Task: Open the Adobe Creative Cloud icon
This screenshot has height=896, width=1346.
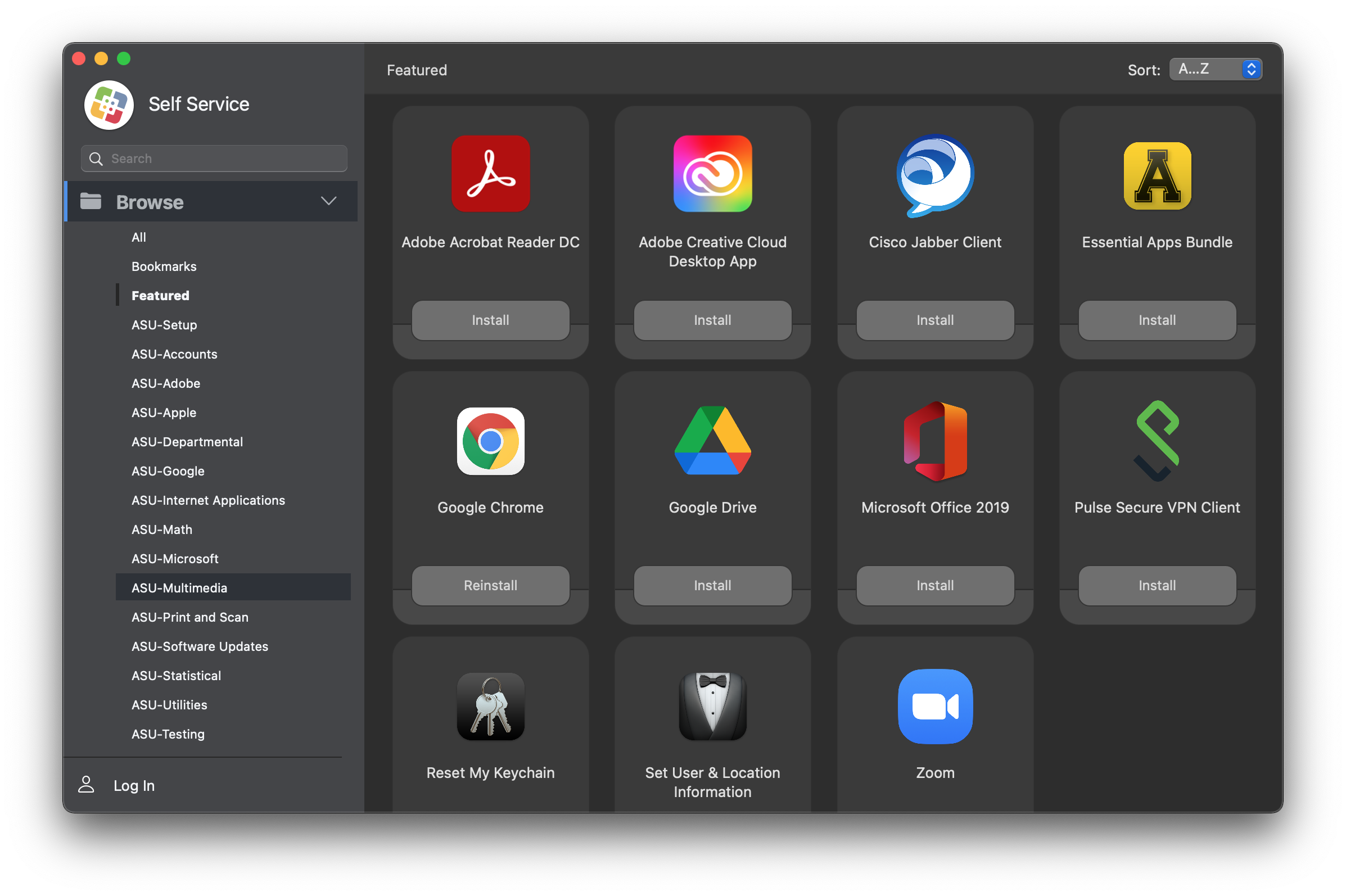Action: (x=712, y=174)
